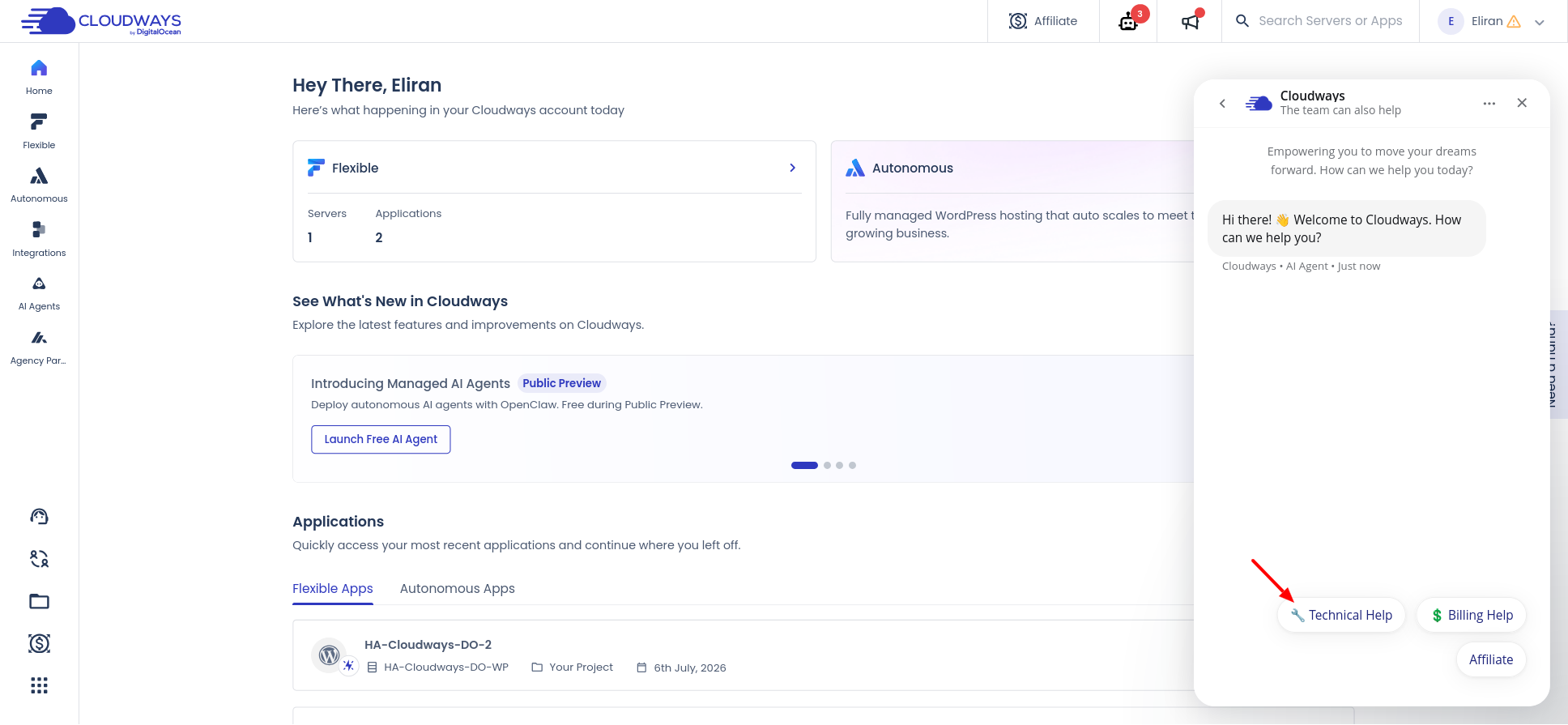Open the Agency Partner sidebar item
1568x725 pixels.
(x=39, y=348)
